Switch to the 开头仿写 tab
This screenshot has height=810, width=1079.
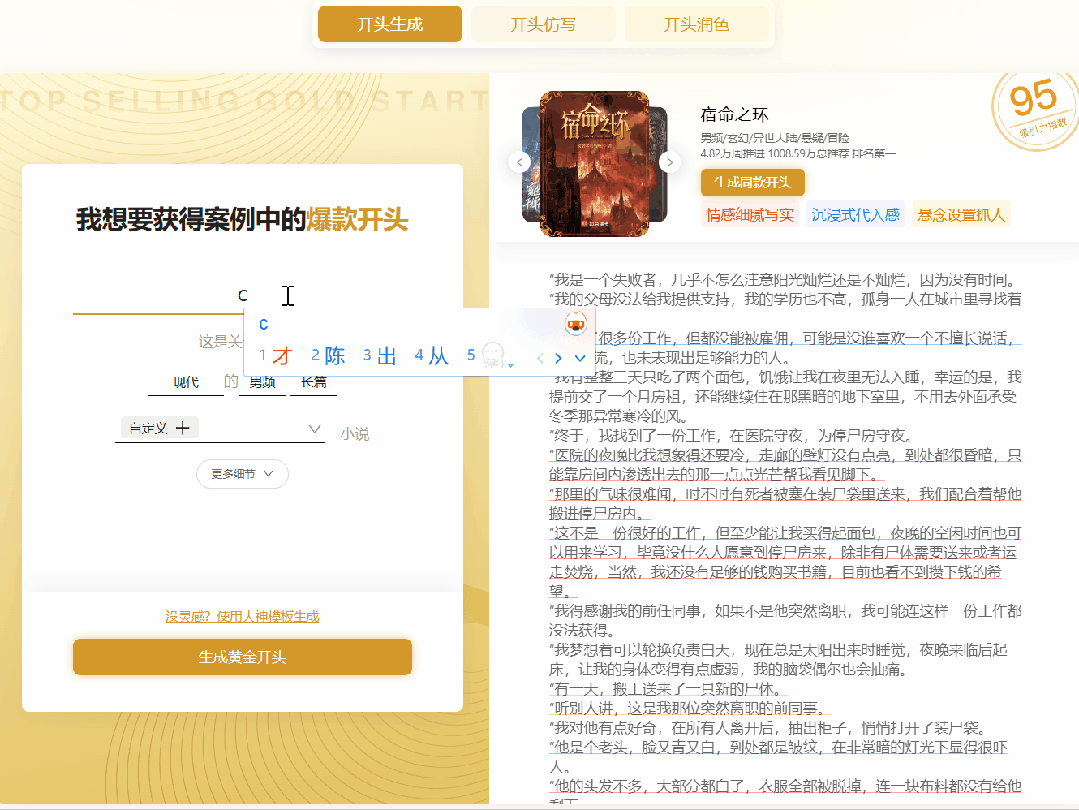[x=543, y=24]
